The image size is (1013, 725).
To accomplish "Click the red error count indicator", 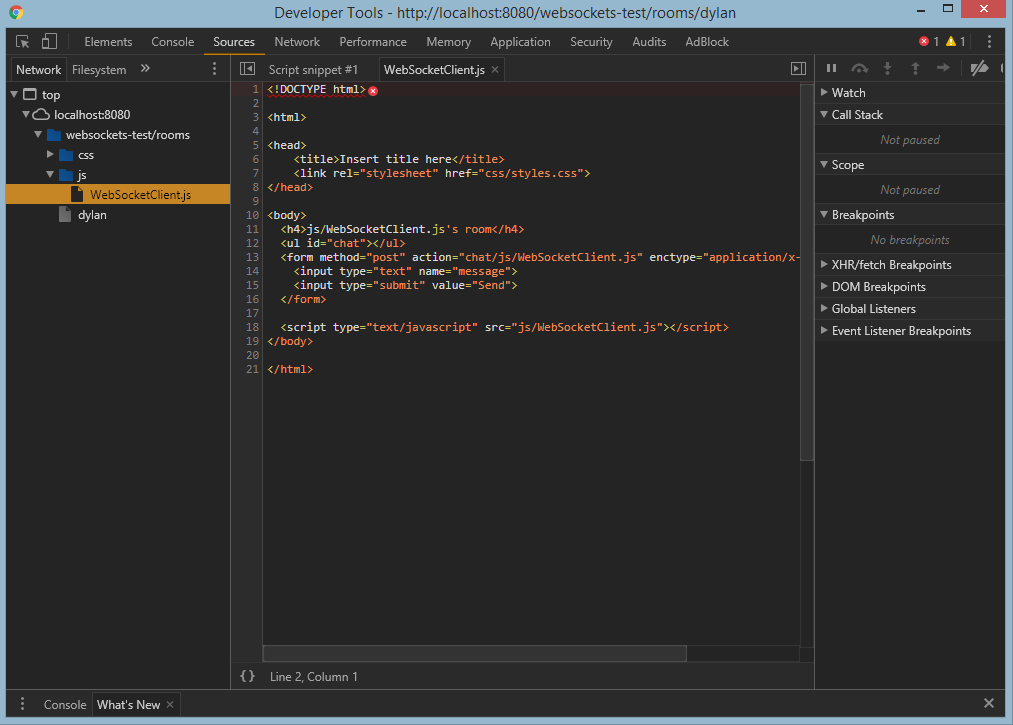I will point(929,42).
